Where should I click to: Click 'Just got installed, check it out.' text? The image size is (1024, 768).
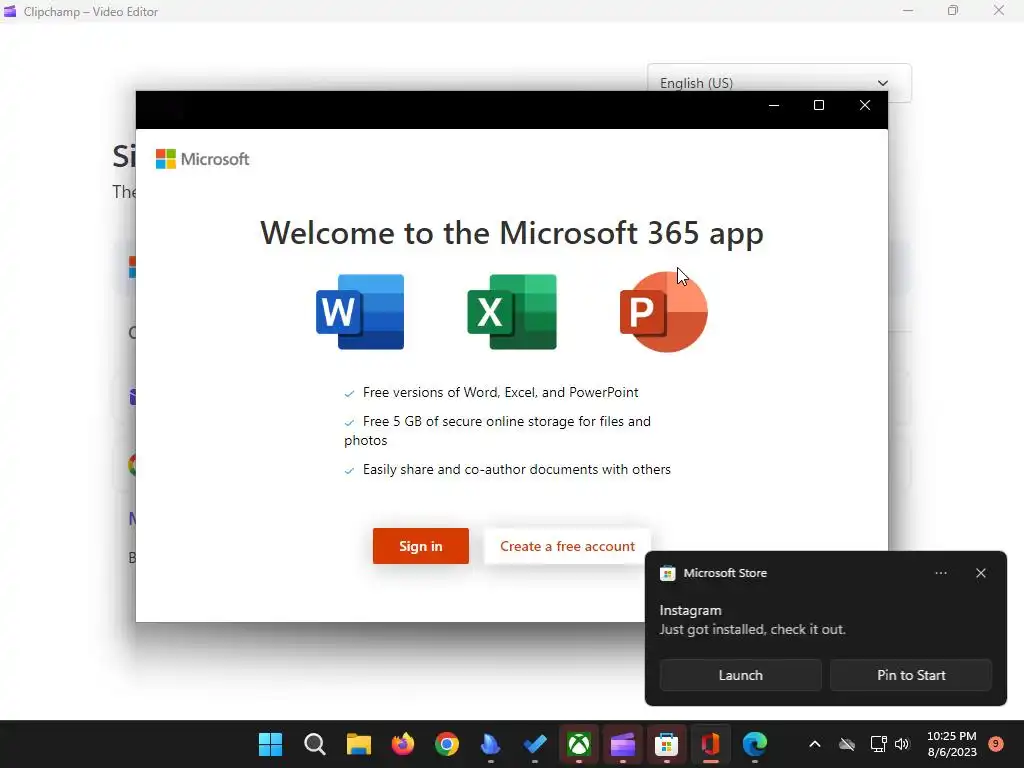(x=752, y=630)
